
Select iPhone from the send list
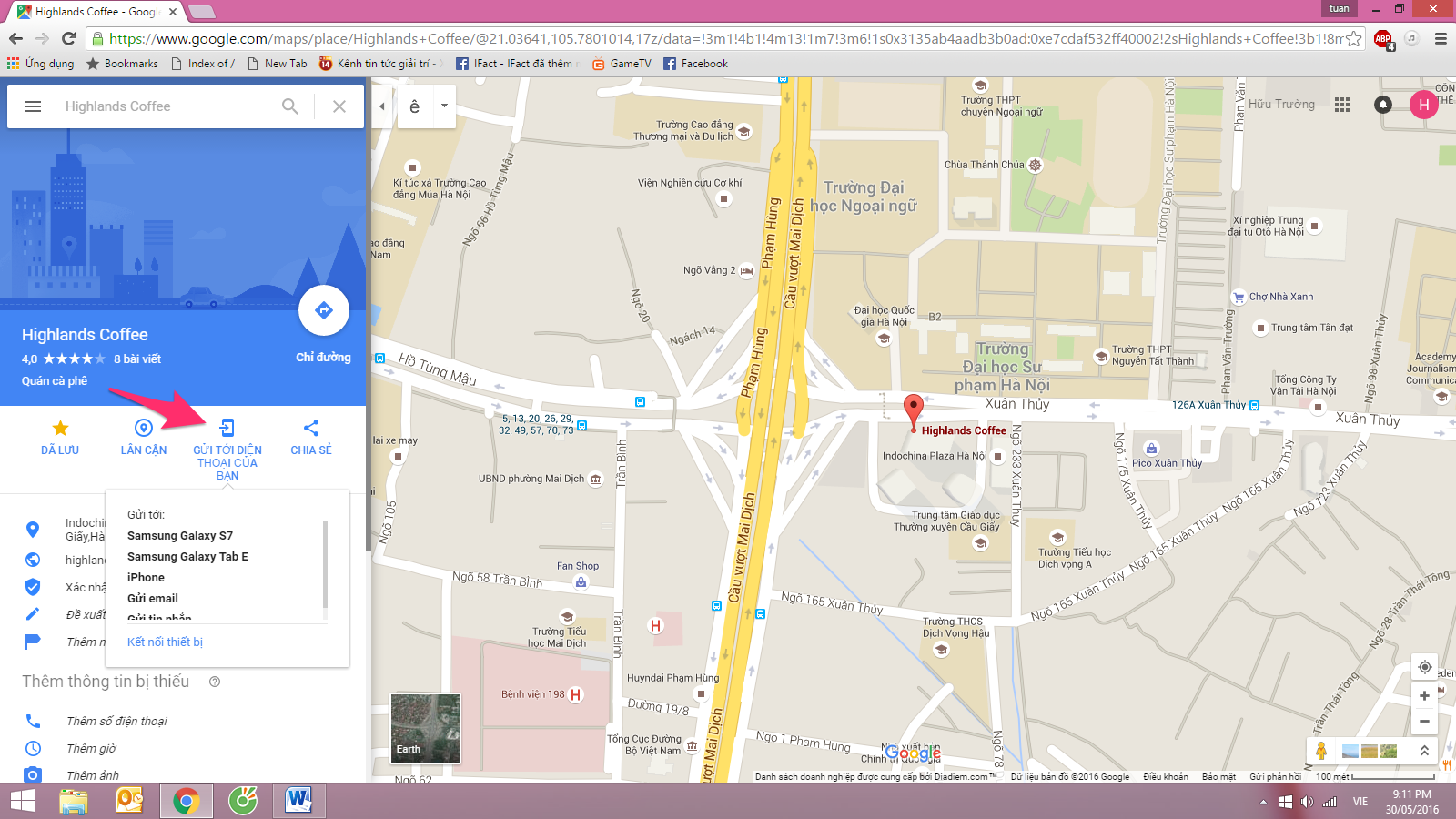click(x=146, y=578)
